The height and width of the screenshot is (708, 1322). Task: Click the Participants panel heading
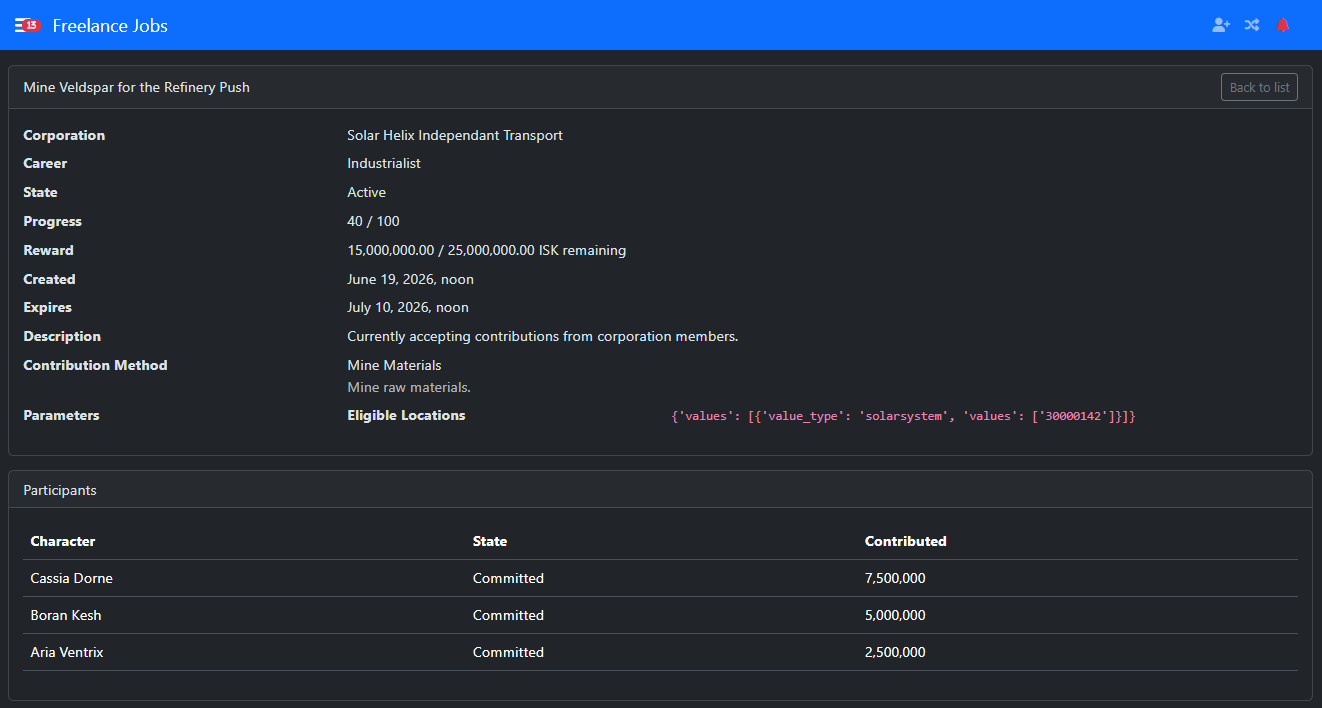coord(60,490)
